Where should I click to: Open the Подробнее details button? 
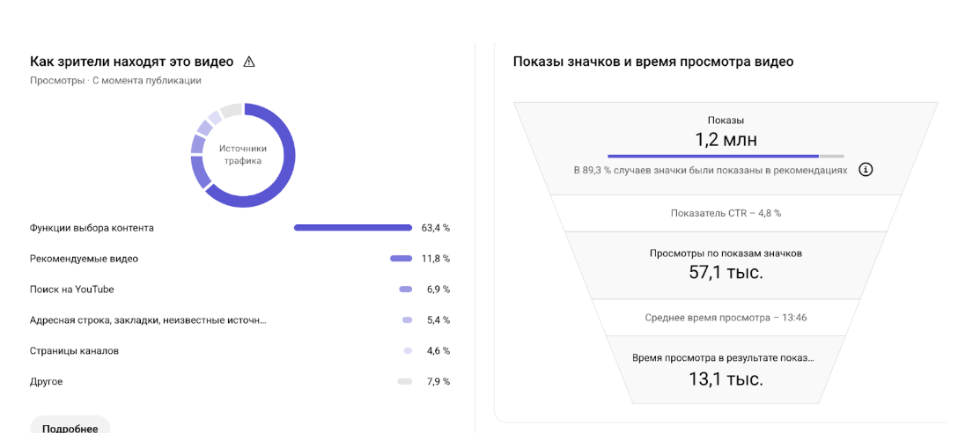click(70, 427)
